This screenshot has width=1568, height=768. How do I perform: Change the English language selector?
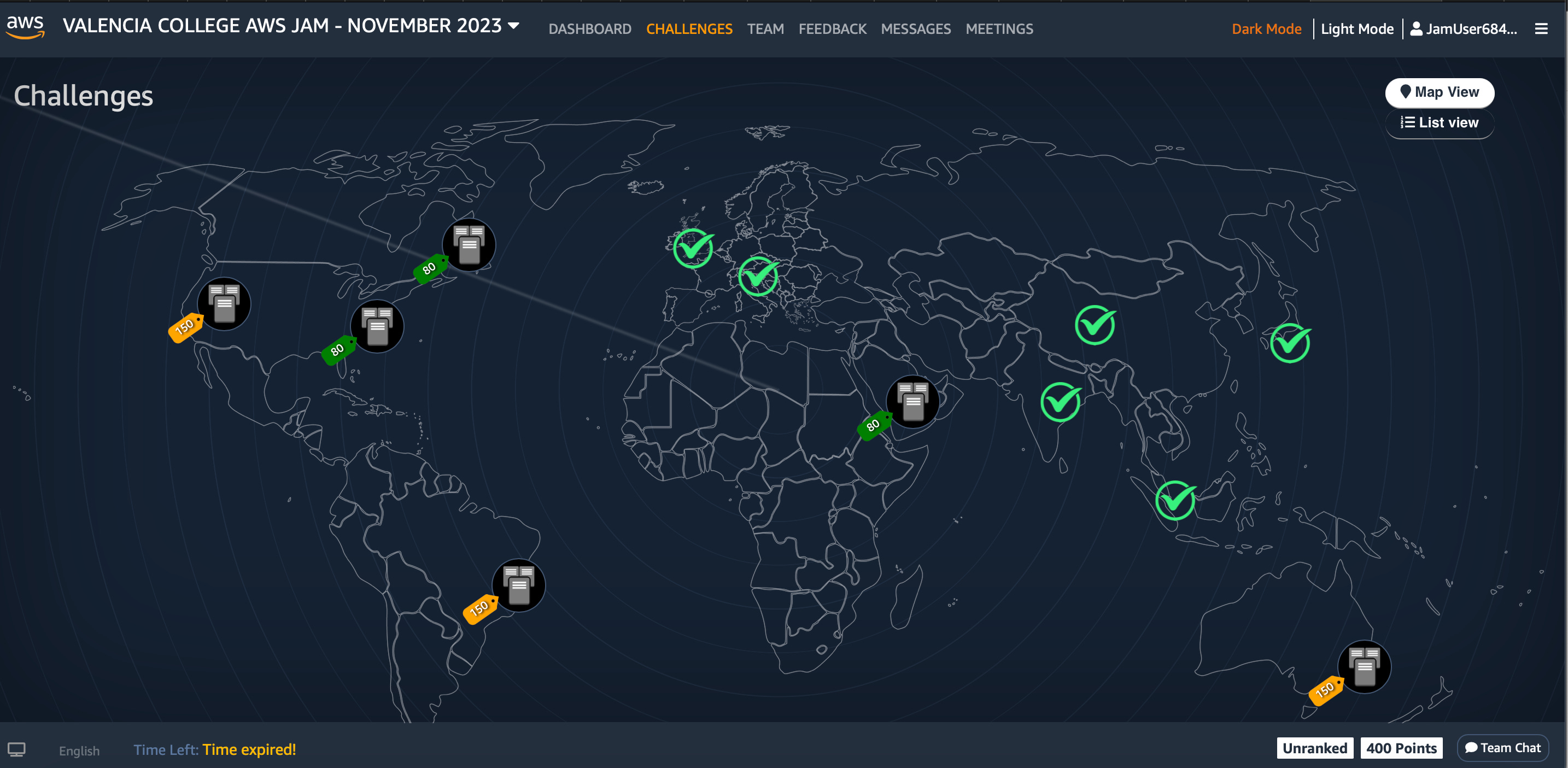pyautogui.click(x=79, y=751)
